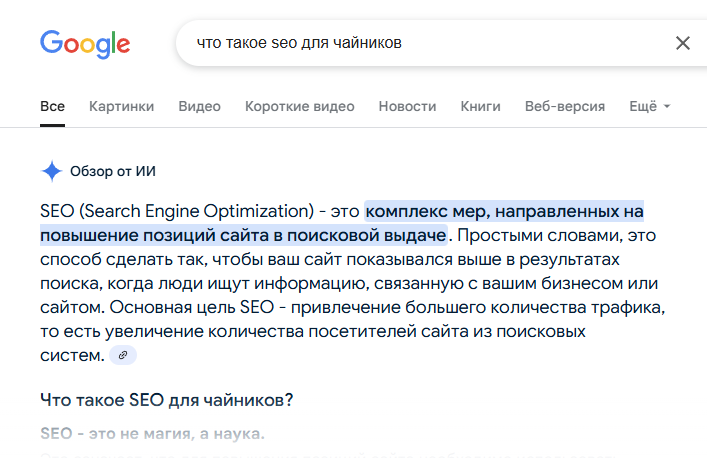Click the highlighted phrase 'повышение позиций сайта в поисковой выдаче'
Screen dimensions: 707x458
tap(243, 235)
